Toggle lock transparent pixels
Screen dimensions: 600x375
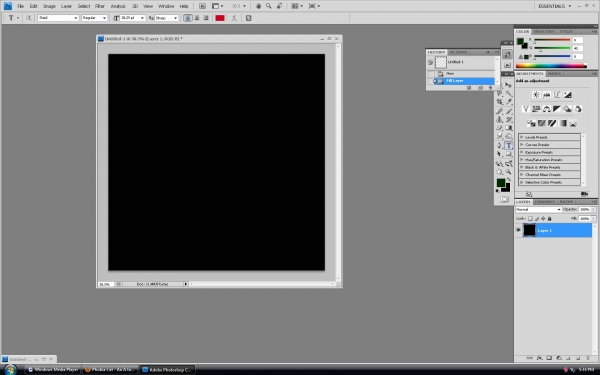[x=530, y=218]
